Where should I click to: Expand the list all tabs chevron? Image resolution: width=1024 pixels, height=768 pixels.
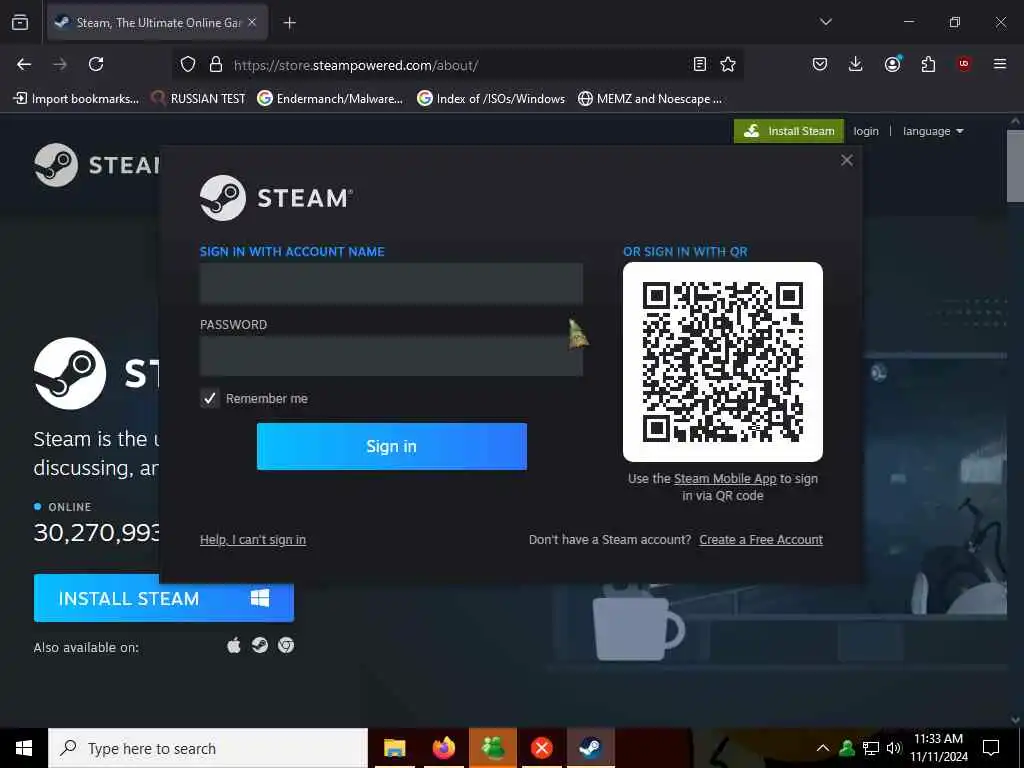[x=825, y=22]
